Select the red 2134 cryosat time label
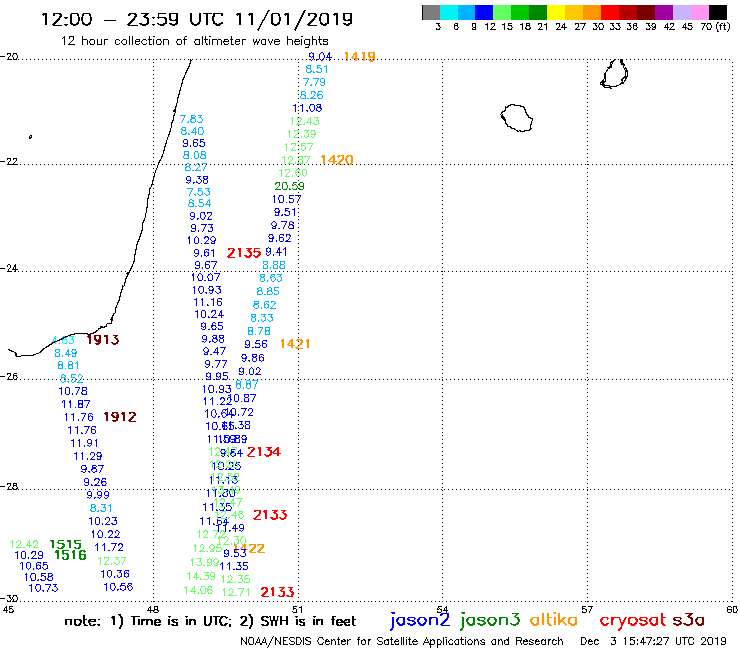Image resolution: width=740 pixels, height=650 pixels. [x=263, y=452]
